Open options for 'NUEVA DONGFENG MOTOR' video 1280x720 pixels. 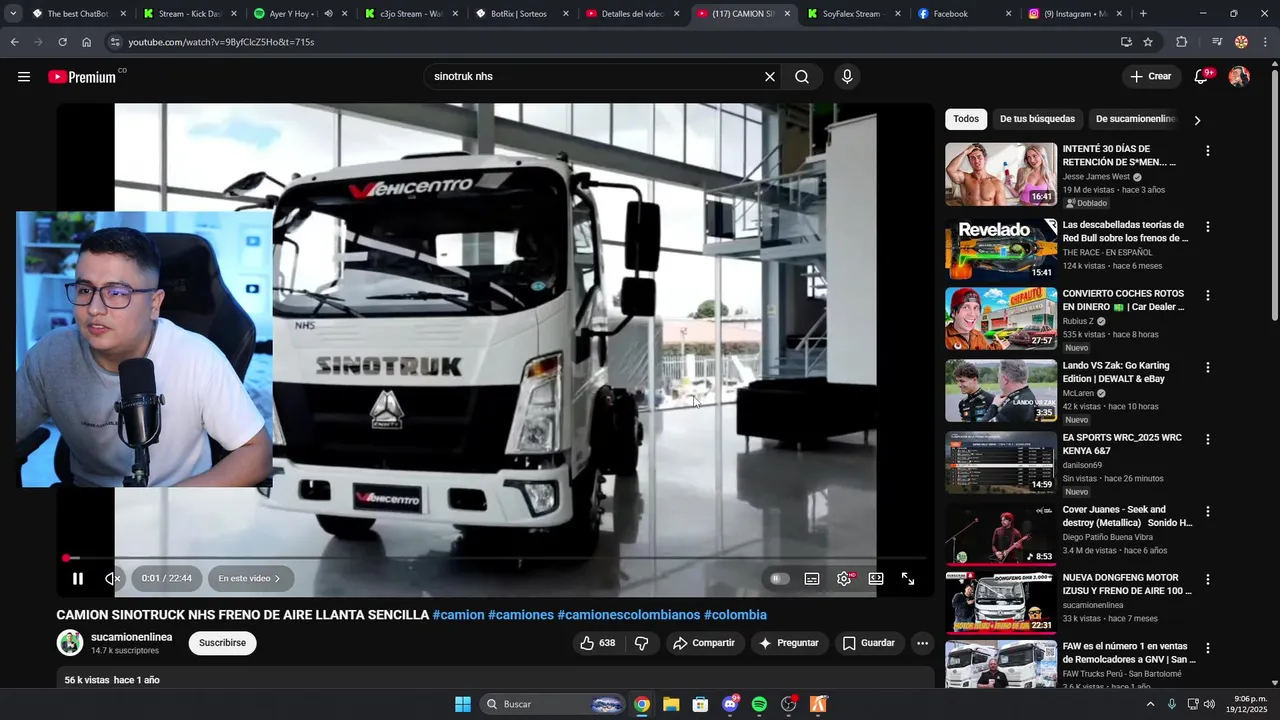tap(1207, 580)
